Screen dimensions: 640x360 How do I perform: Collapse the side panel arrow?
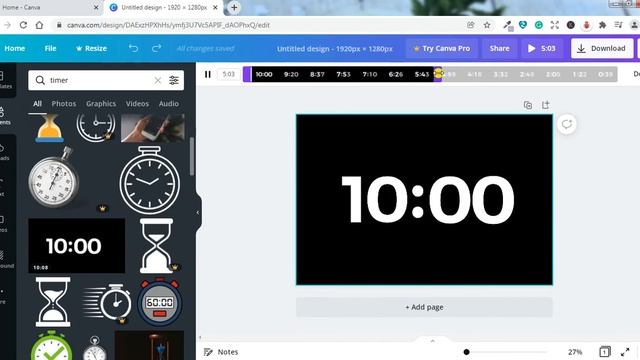click(x=198, y=213)
